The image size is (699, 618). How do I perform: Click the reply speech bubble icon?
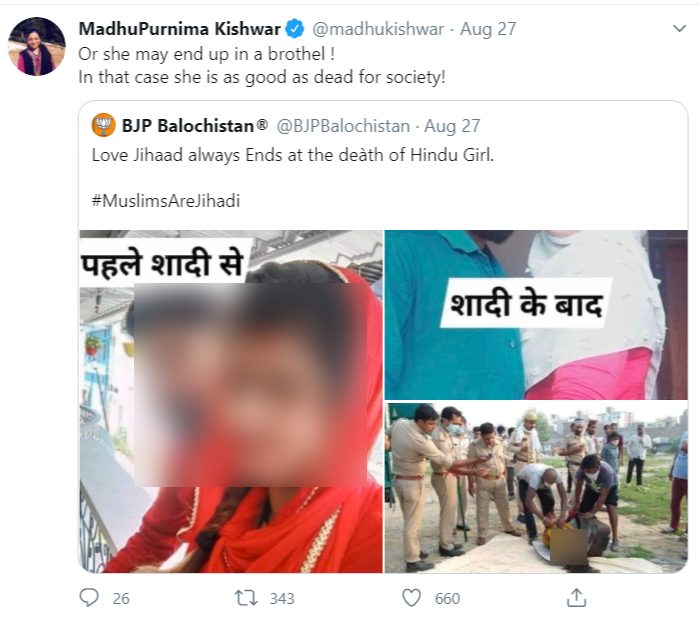click(89, 597)
